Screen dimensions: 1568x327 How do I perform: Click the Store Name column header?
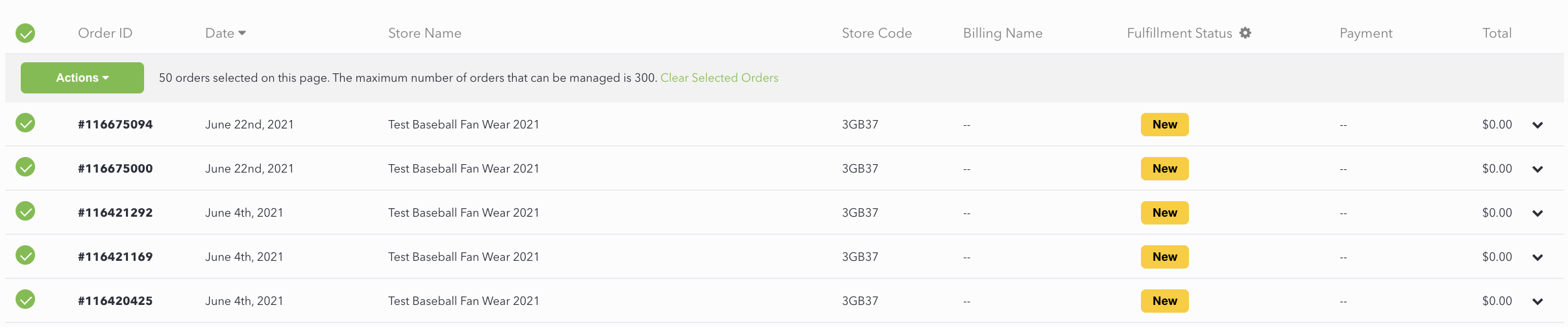[x=424, y=33]
